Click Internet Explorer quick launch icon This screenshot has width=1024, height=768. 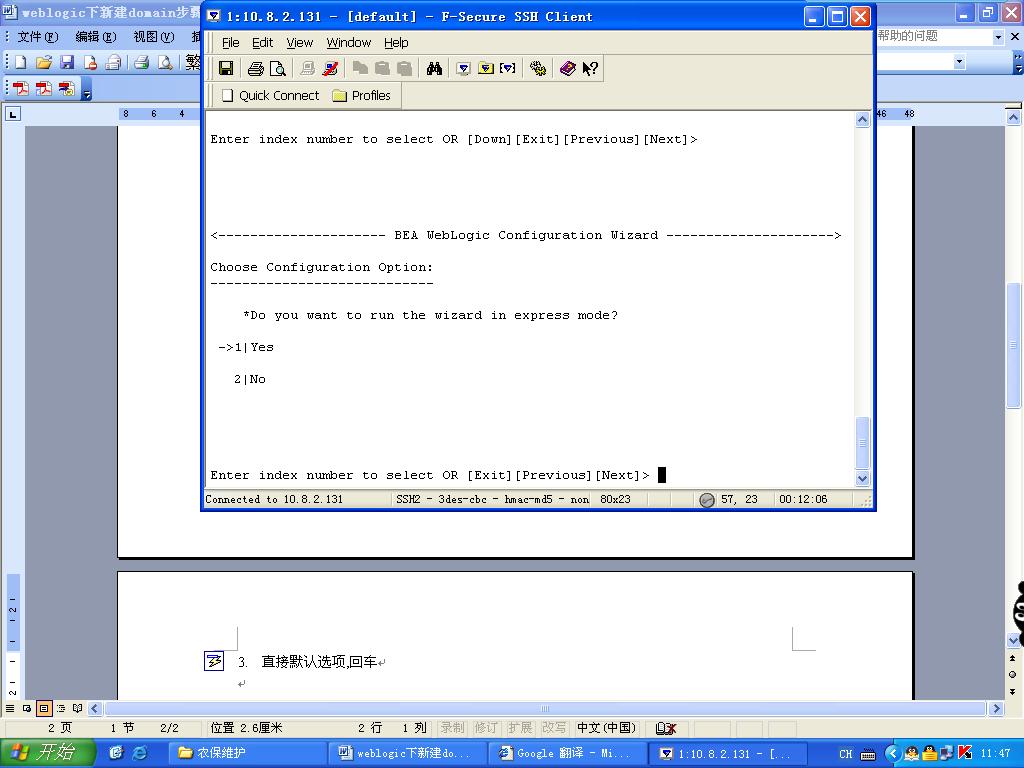point(140,753)
